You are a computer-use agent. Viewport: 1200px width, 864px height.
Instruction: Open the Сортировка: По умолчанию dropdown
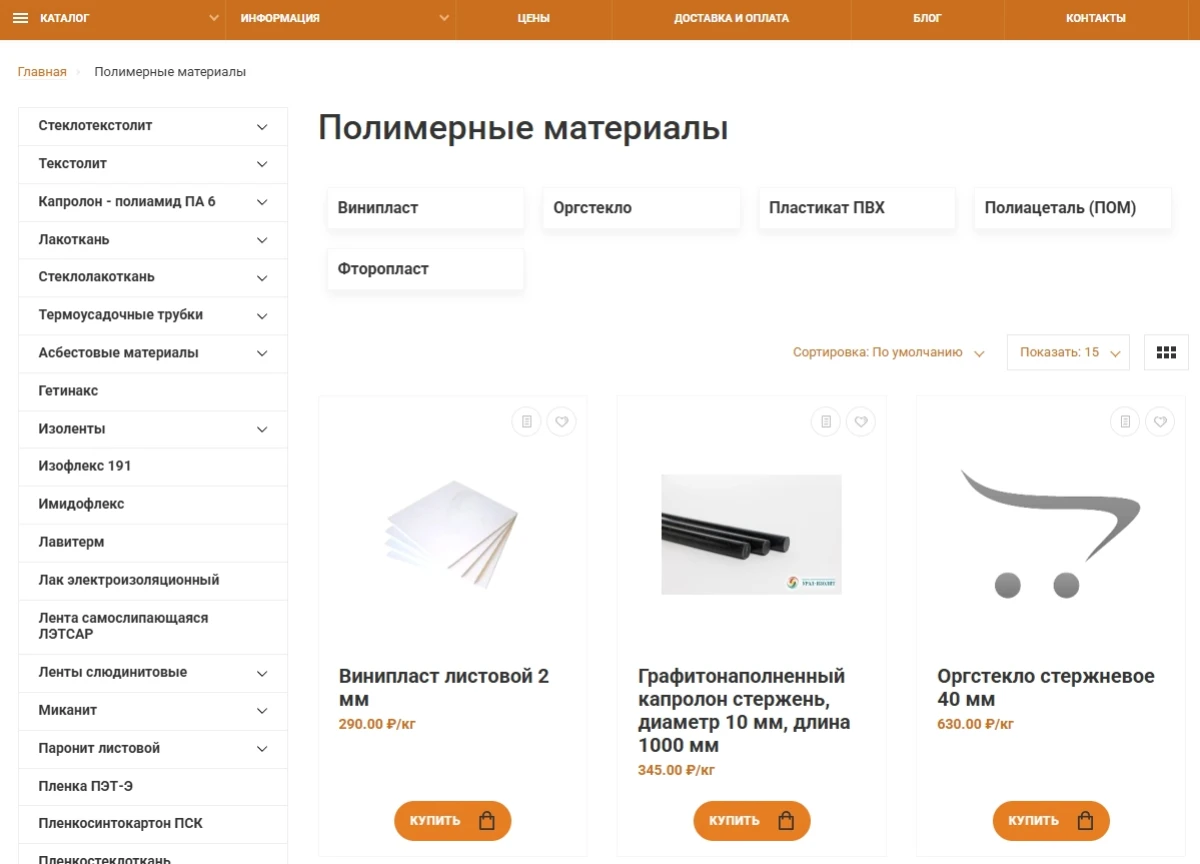[888, 352]
